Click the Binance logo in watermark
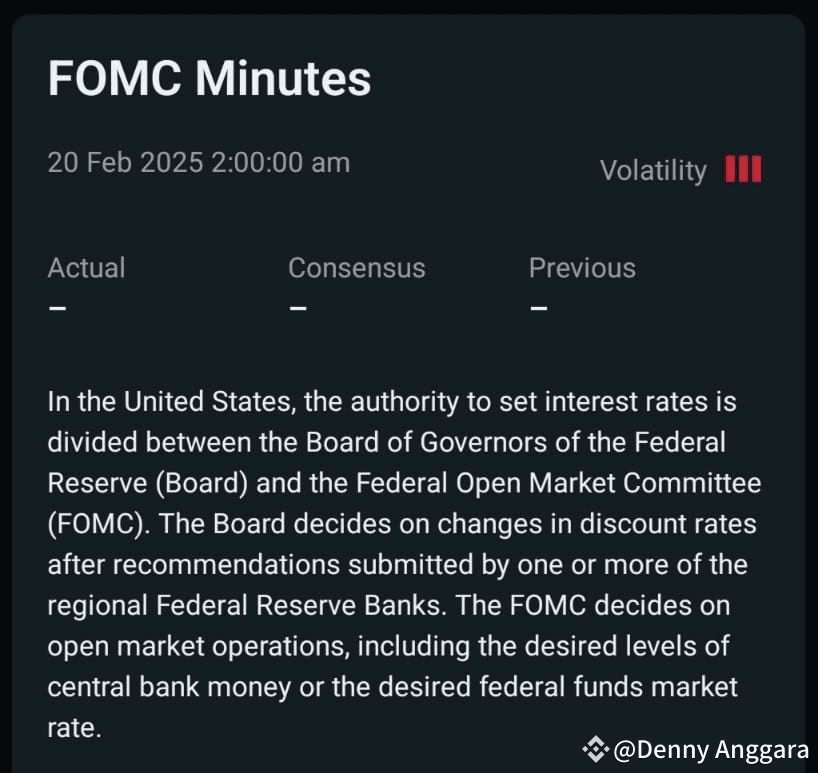This screenshot has width=818, height=773. pyautogui.click(x=596, y=749)
